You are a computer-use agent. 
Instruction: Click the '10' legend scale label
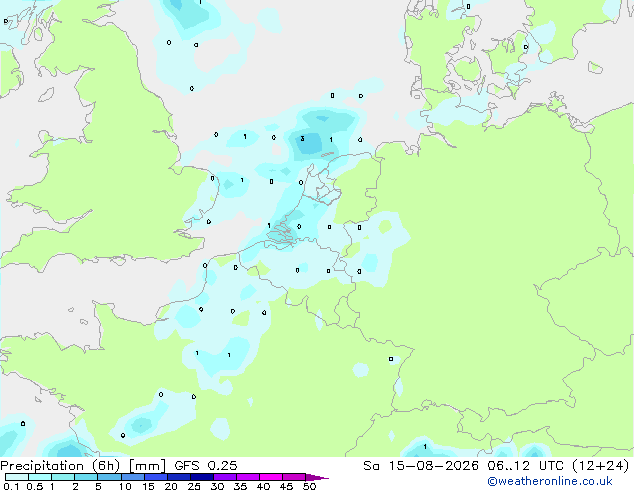pyautogui.click(x=125, y=486)
